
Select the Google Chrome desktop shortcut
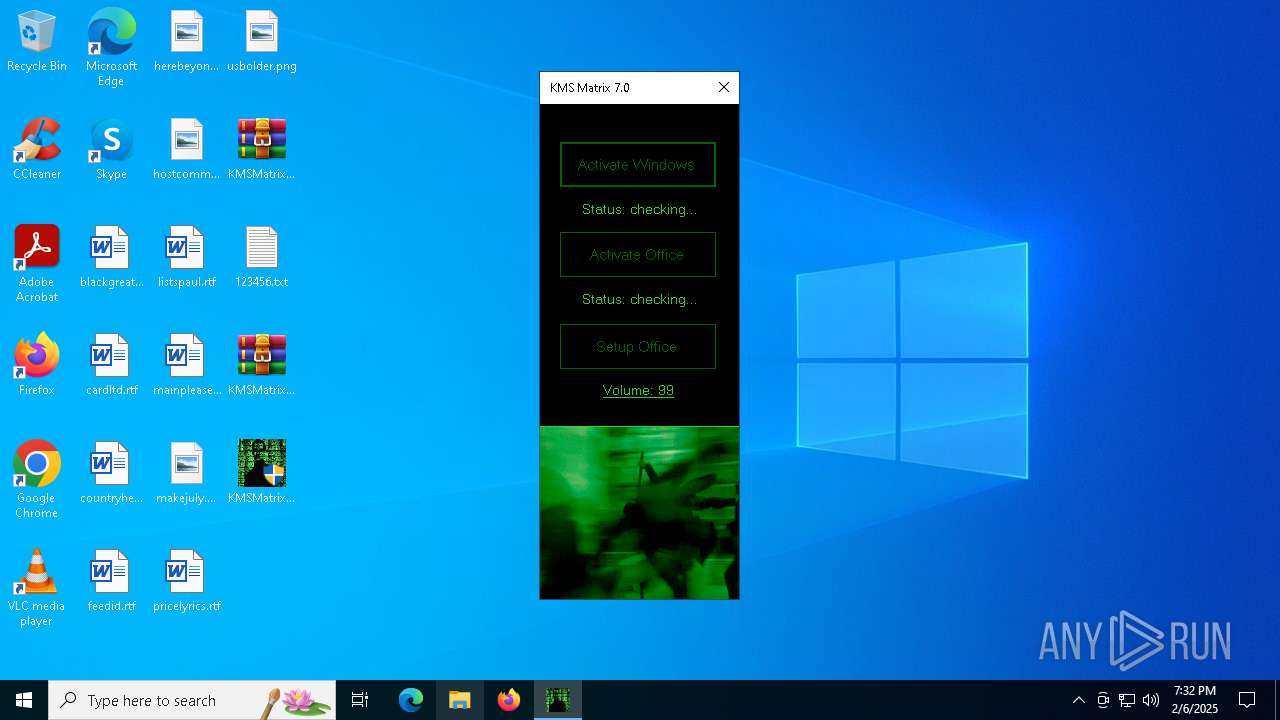(37, 480)
